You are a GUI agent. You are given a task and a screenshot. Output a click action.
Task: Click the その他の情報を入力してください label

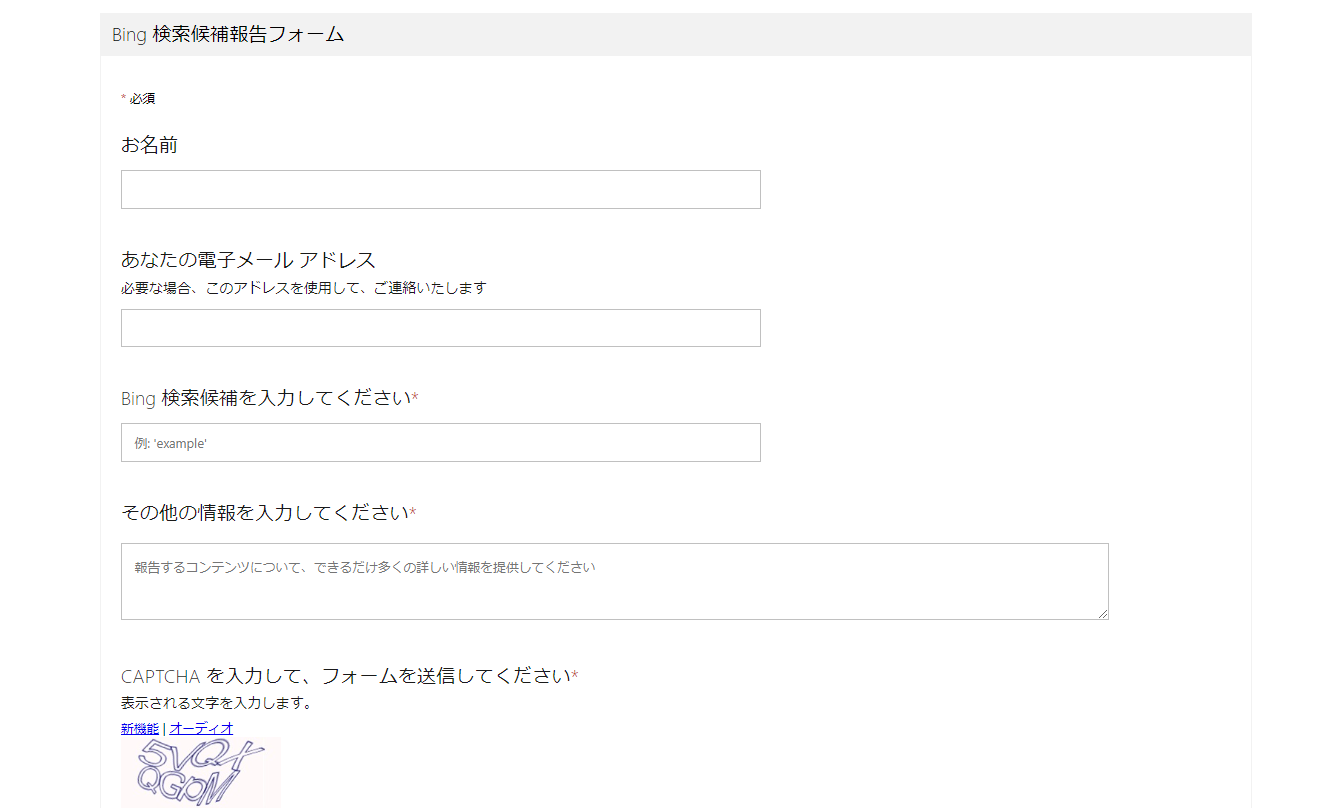(268, 513)
